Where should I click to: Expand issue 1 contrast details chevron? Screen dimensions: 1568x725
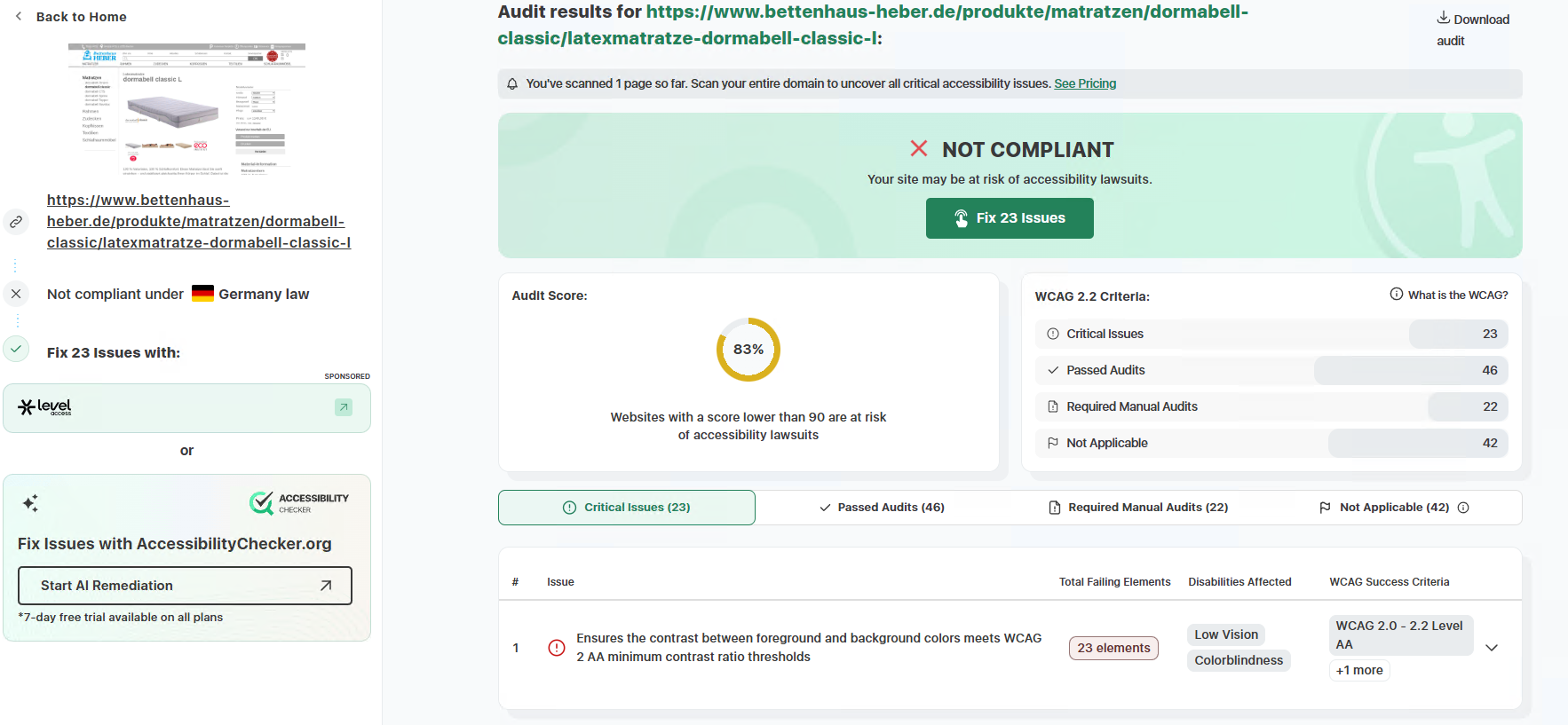point(1492,648)
